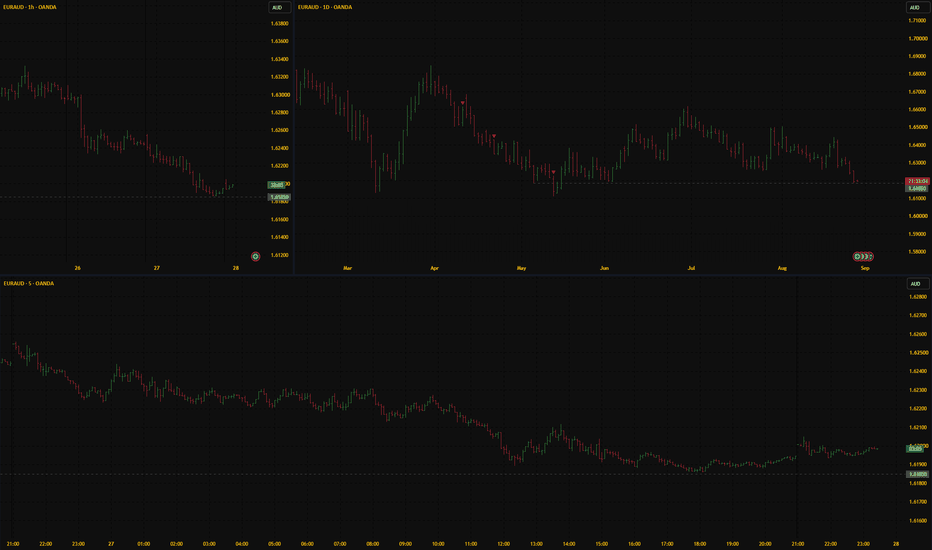The image size is (932, 550).
Task: Click the red triangle marker in mid May
Action: [x=553, y=172]
